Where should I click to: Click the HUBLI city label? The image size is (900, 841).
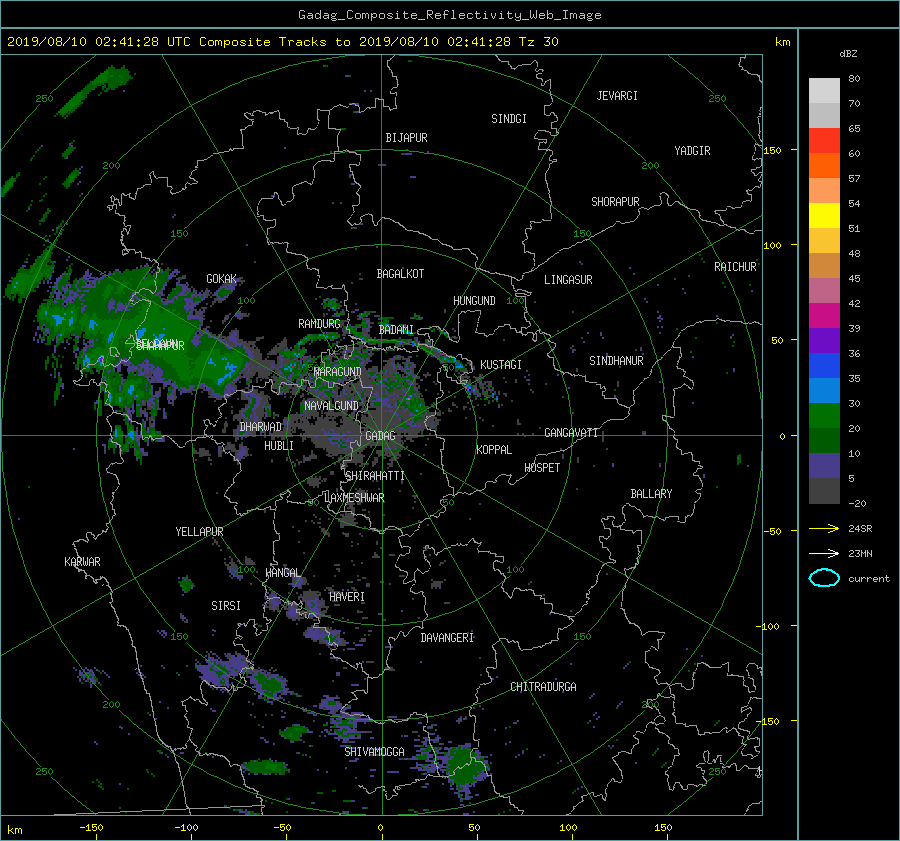click(279, 446)
